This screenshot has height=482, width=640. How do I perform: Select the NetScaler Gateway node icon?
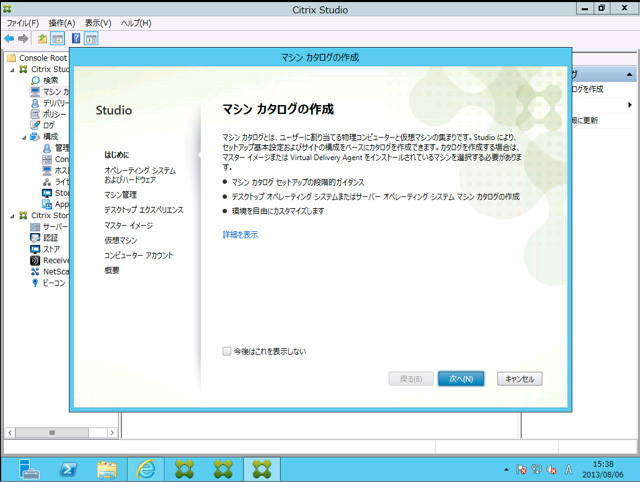pos(36,271)
